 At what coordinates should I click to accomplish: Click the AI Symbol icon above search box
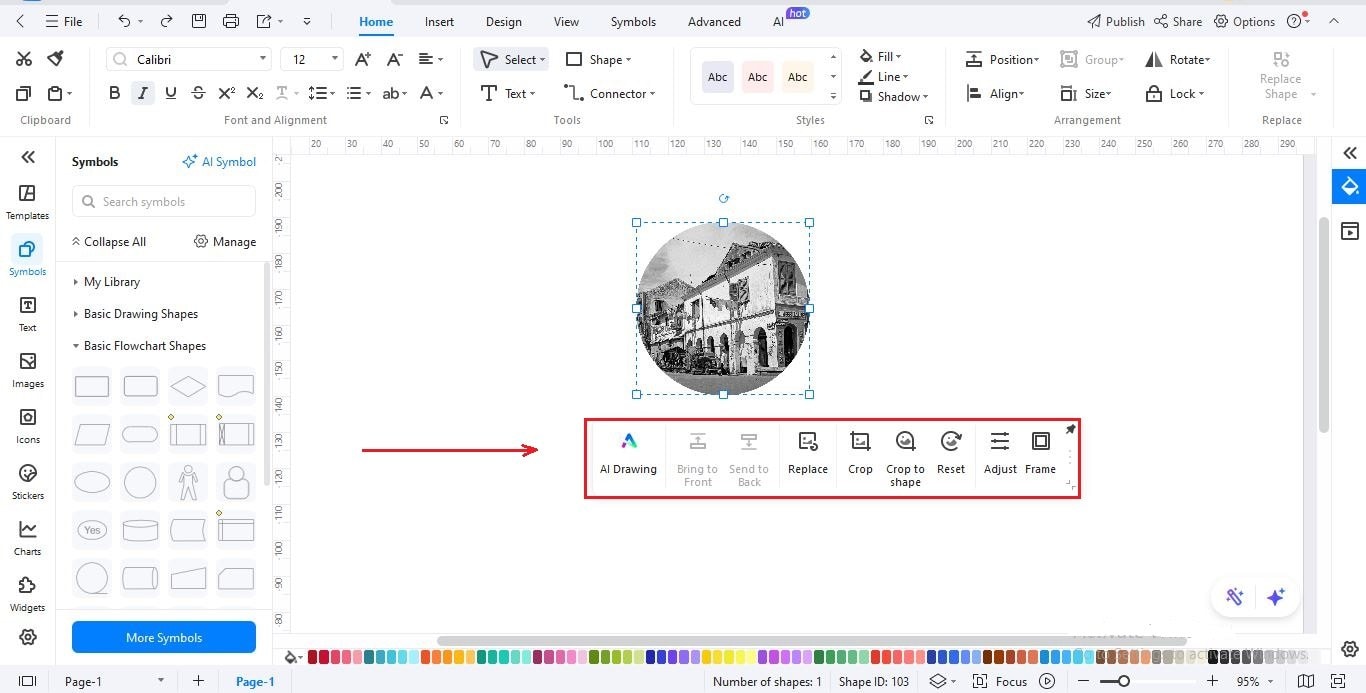click(219, 161)
